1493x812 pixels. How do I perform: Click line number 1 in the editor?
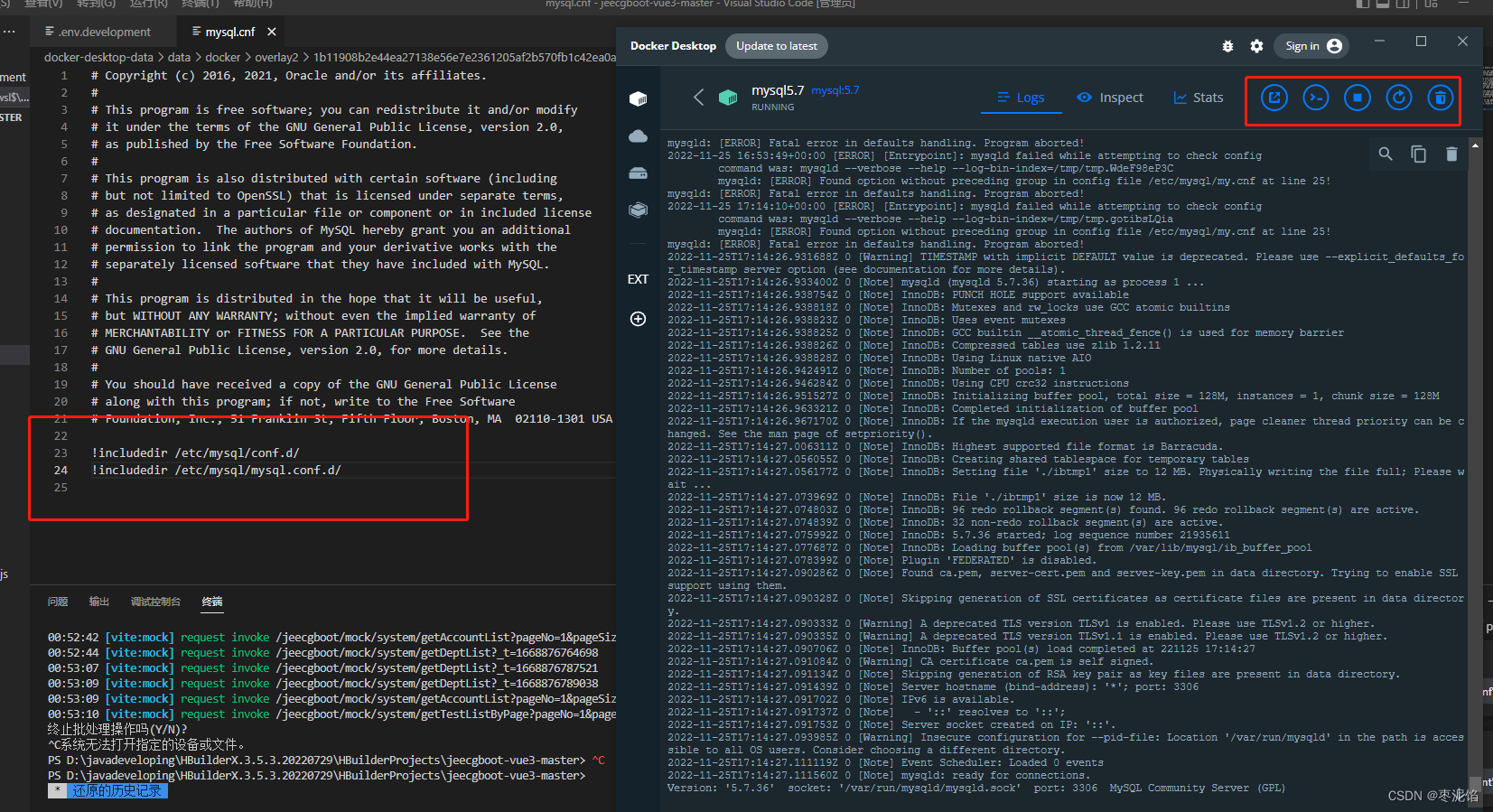point(64,75)
